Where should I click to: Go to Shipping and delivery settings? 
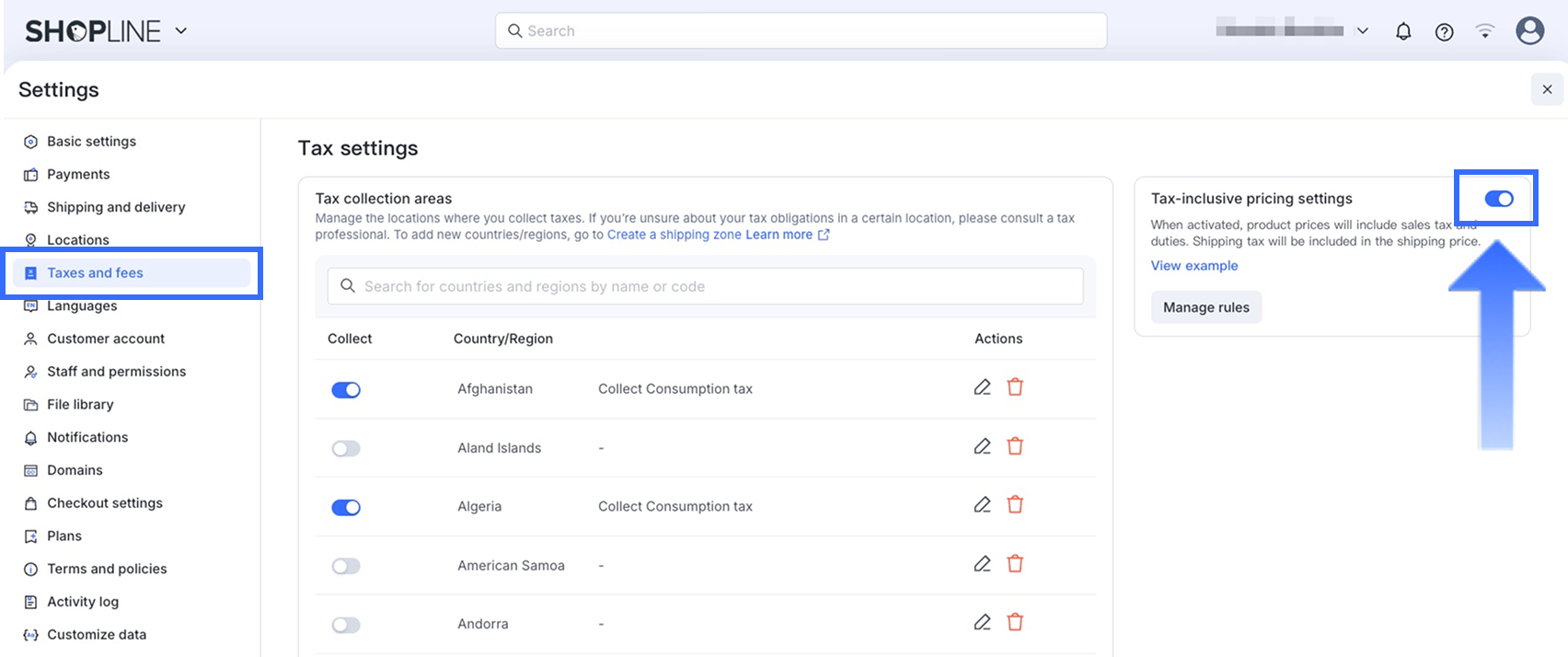point(116,207)
